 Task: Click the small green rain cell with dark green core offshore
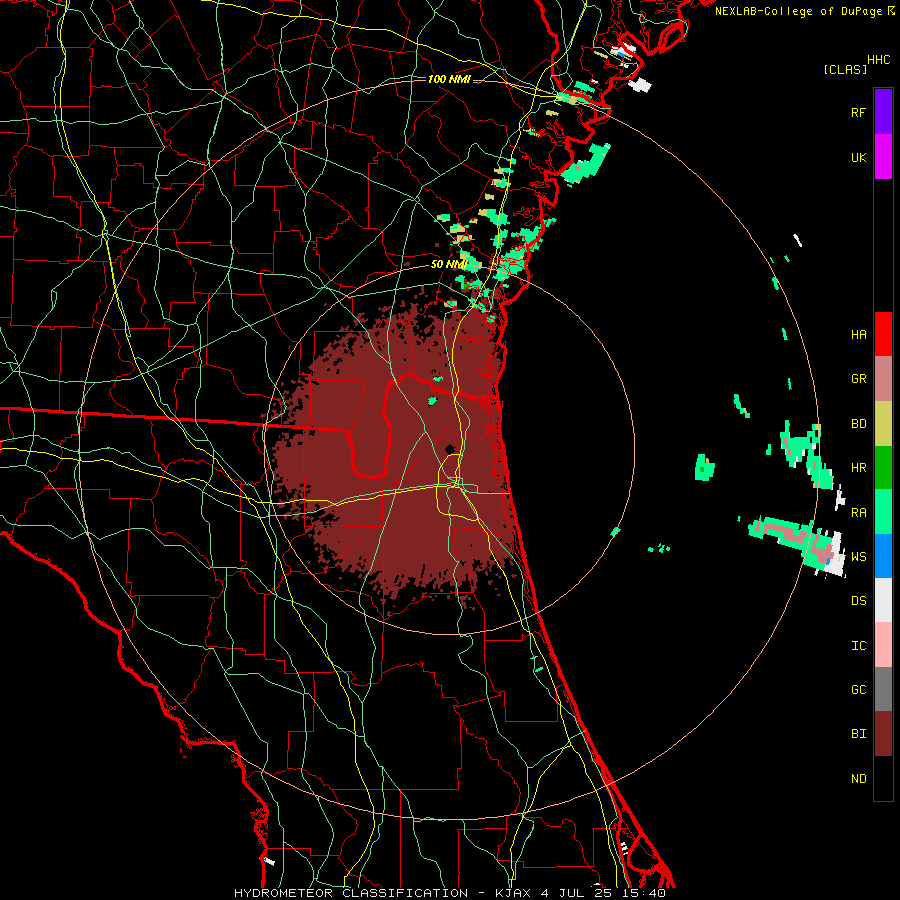(704, 467)
